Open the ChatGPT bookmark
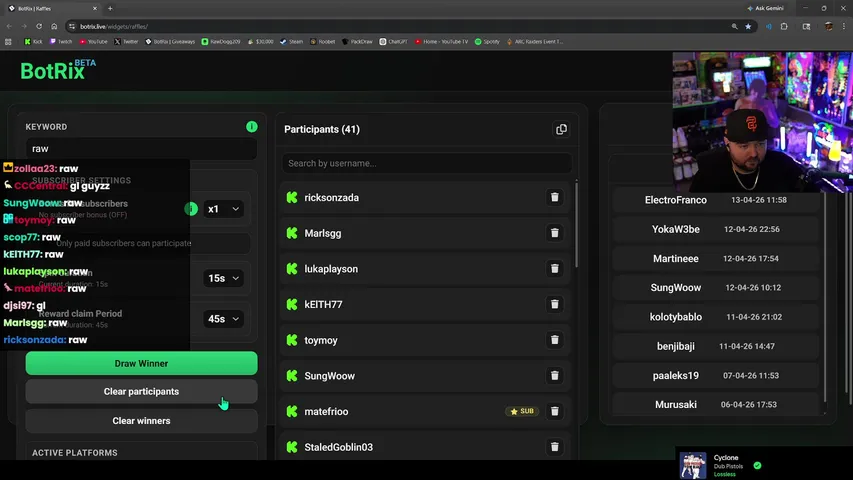This screenshot has height=480, width=853. 393,41
